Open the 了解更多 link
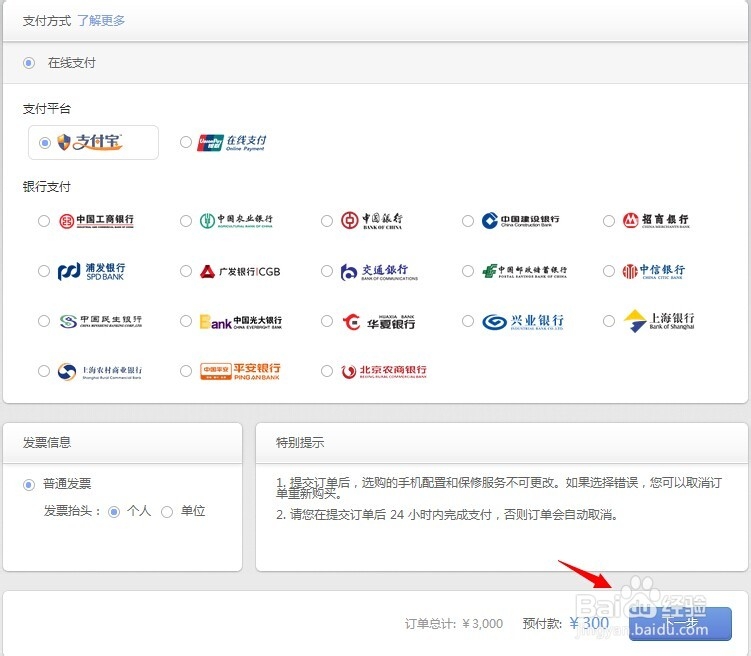This screenshot has width=751, height=656. (x=101, y=21)
